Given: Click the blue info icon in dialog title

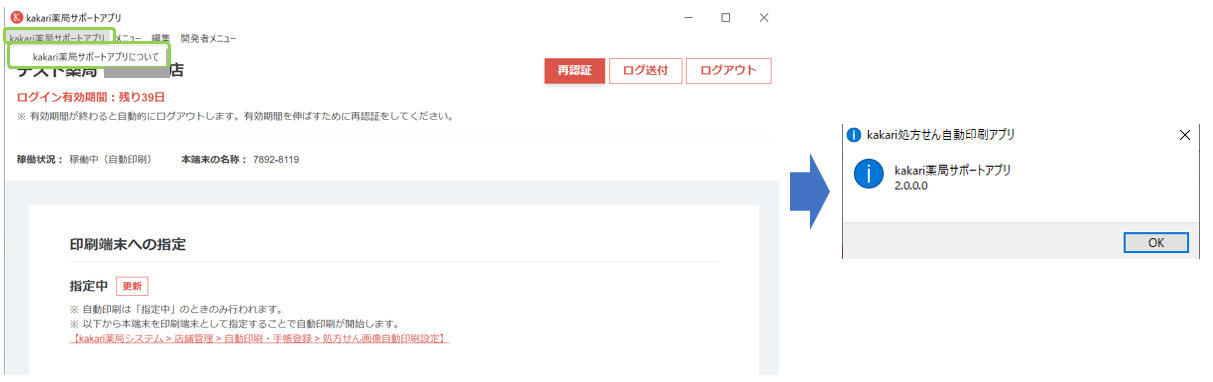Looking at the screenshot, I should 854,134.
